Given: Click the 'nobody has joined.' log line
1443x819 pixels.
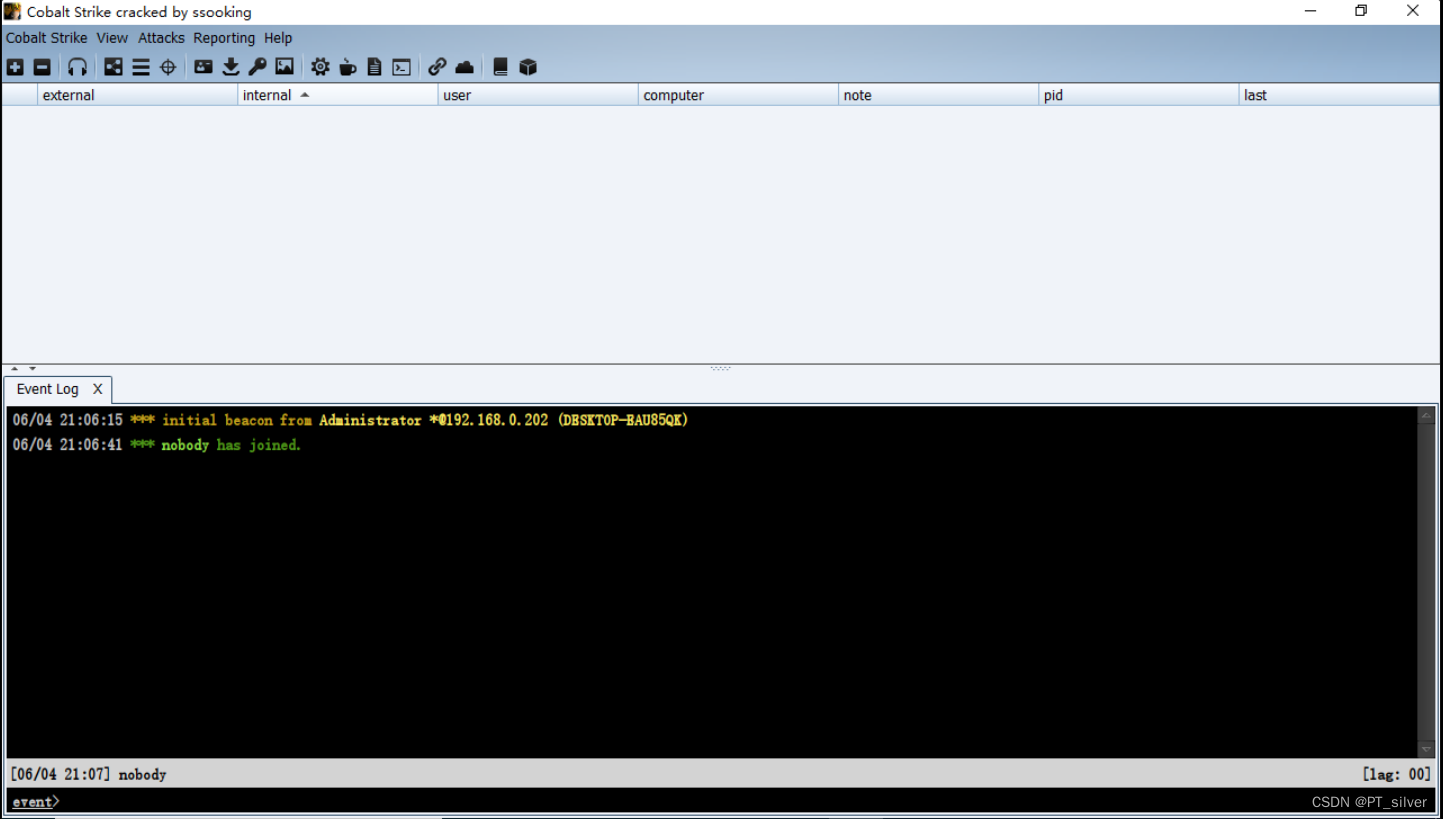Looking at the screenshot, I should pos(157,445).
